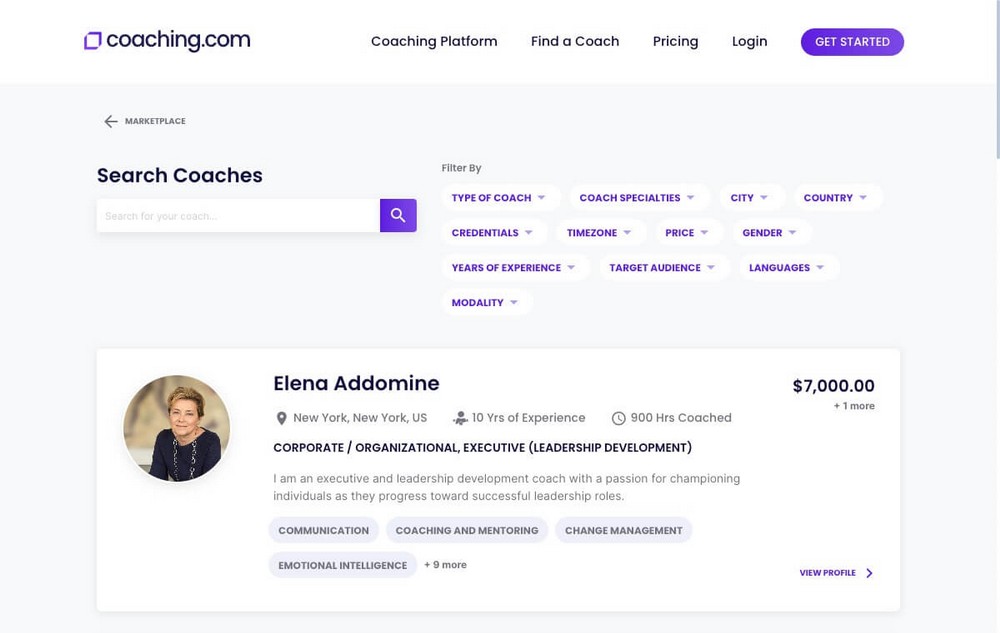Select Find a Coach in the navigation

coord(575,41)
